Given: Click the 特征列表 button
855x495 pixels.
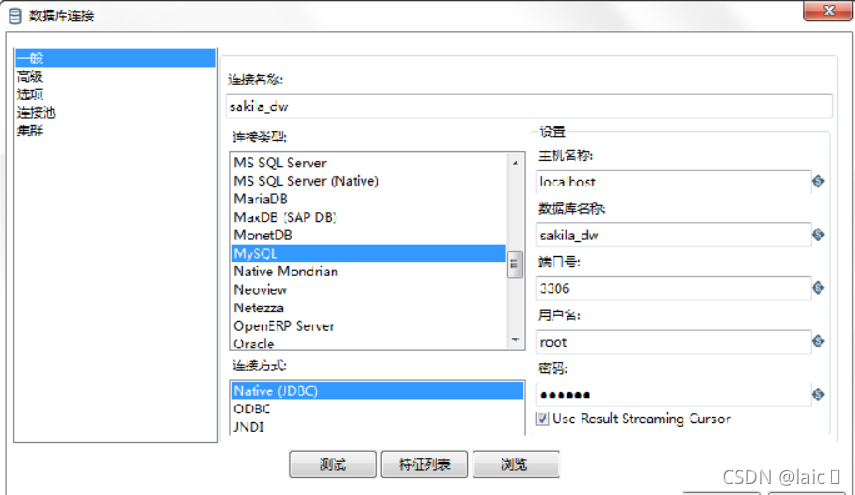Looking at the screenshot, I should pos(424,464).
